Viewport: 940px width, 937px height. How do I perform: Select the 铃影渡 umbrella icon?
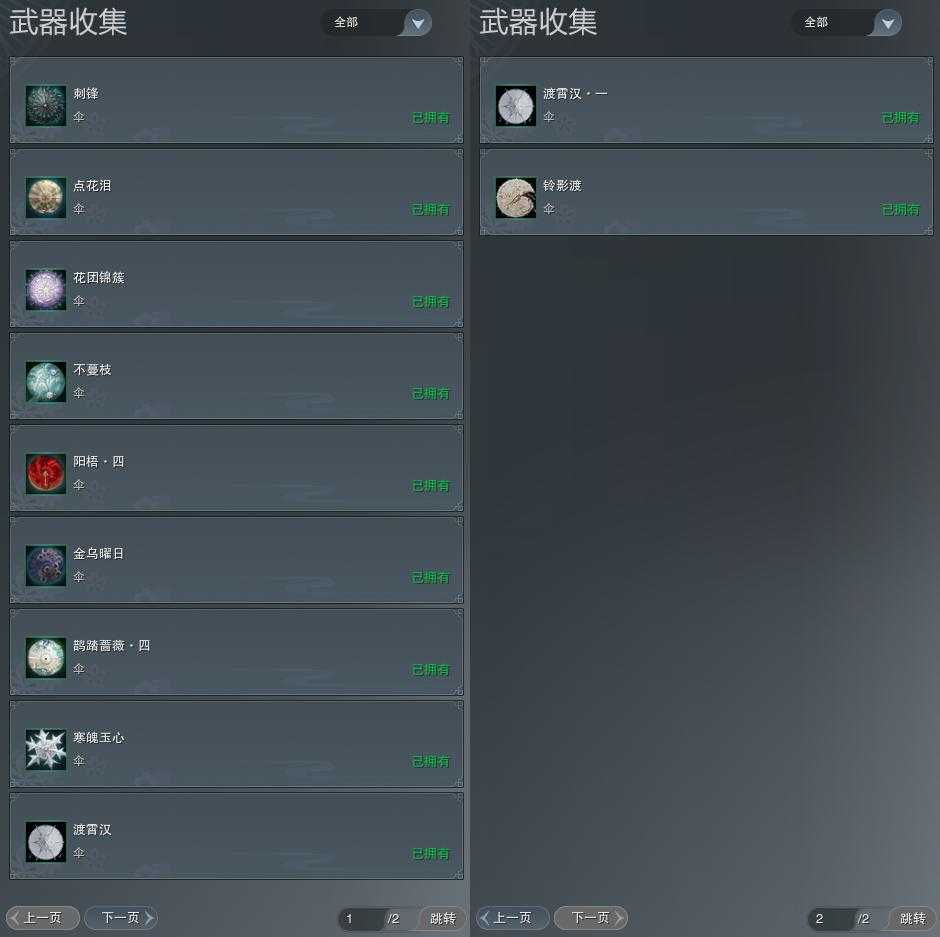pyautogui.click(x=516, y=197)
